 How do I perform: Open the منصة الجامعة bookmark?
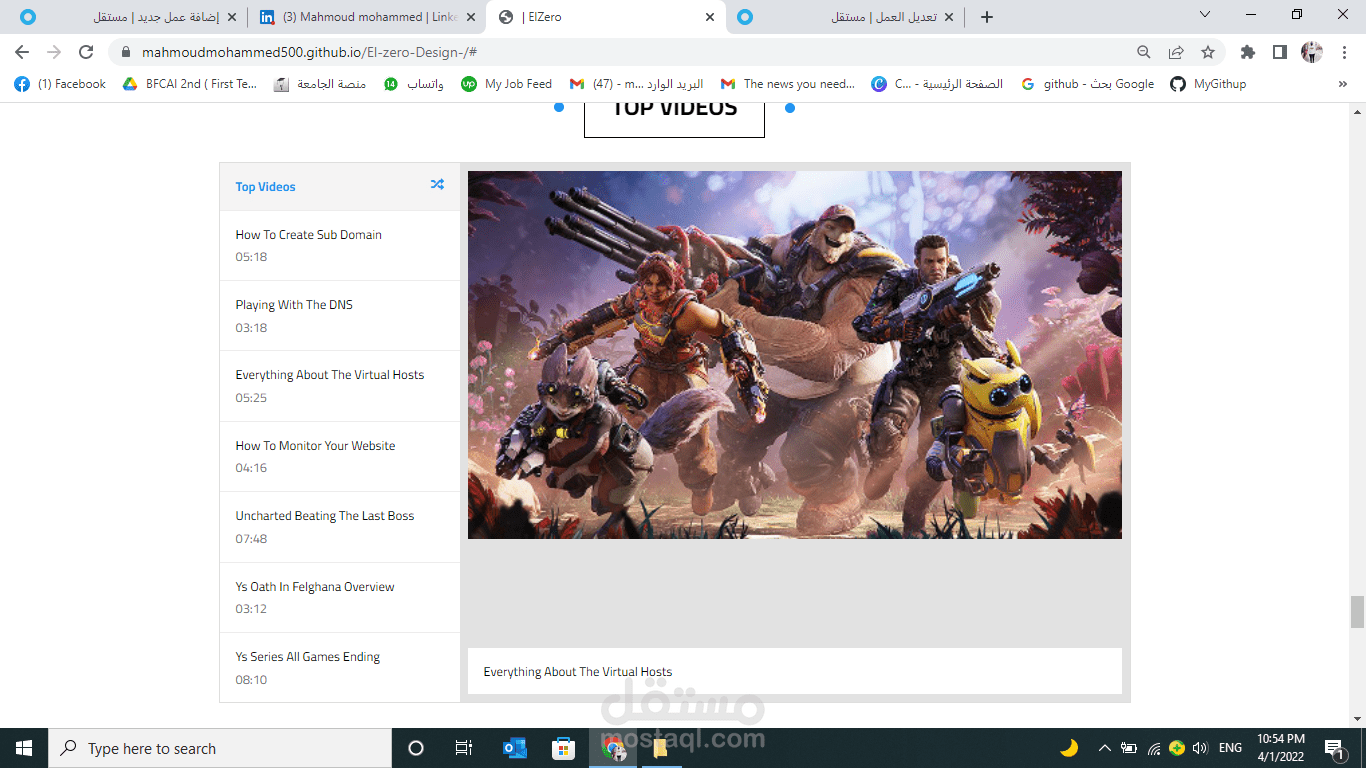tap(320, 84)
